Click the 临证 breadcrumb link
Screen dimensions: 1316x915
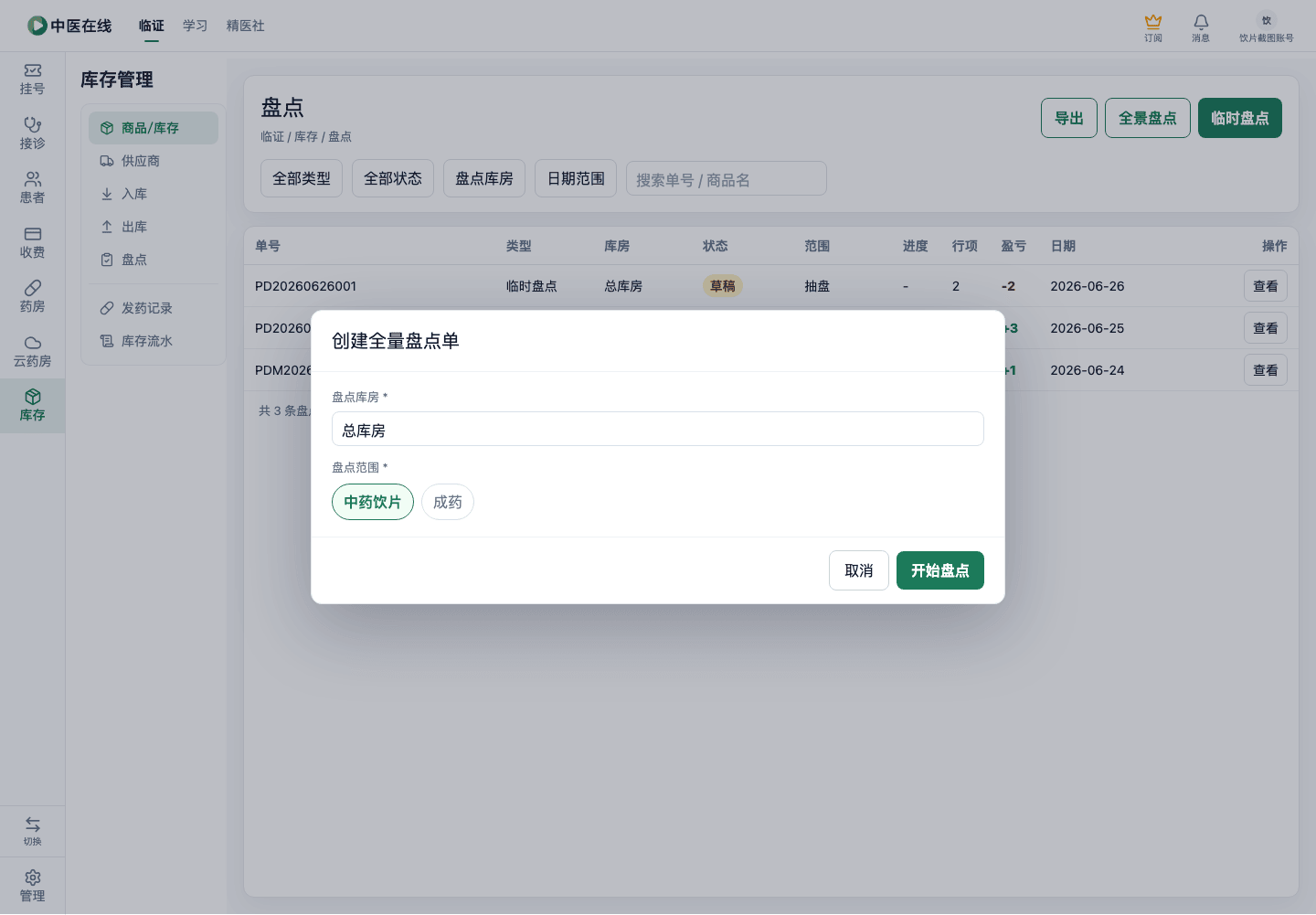(x=272, y=136)
